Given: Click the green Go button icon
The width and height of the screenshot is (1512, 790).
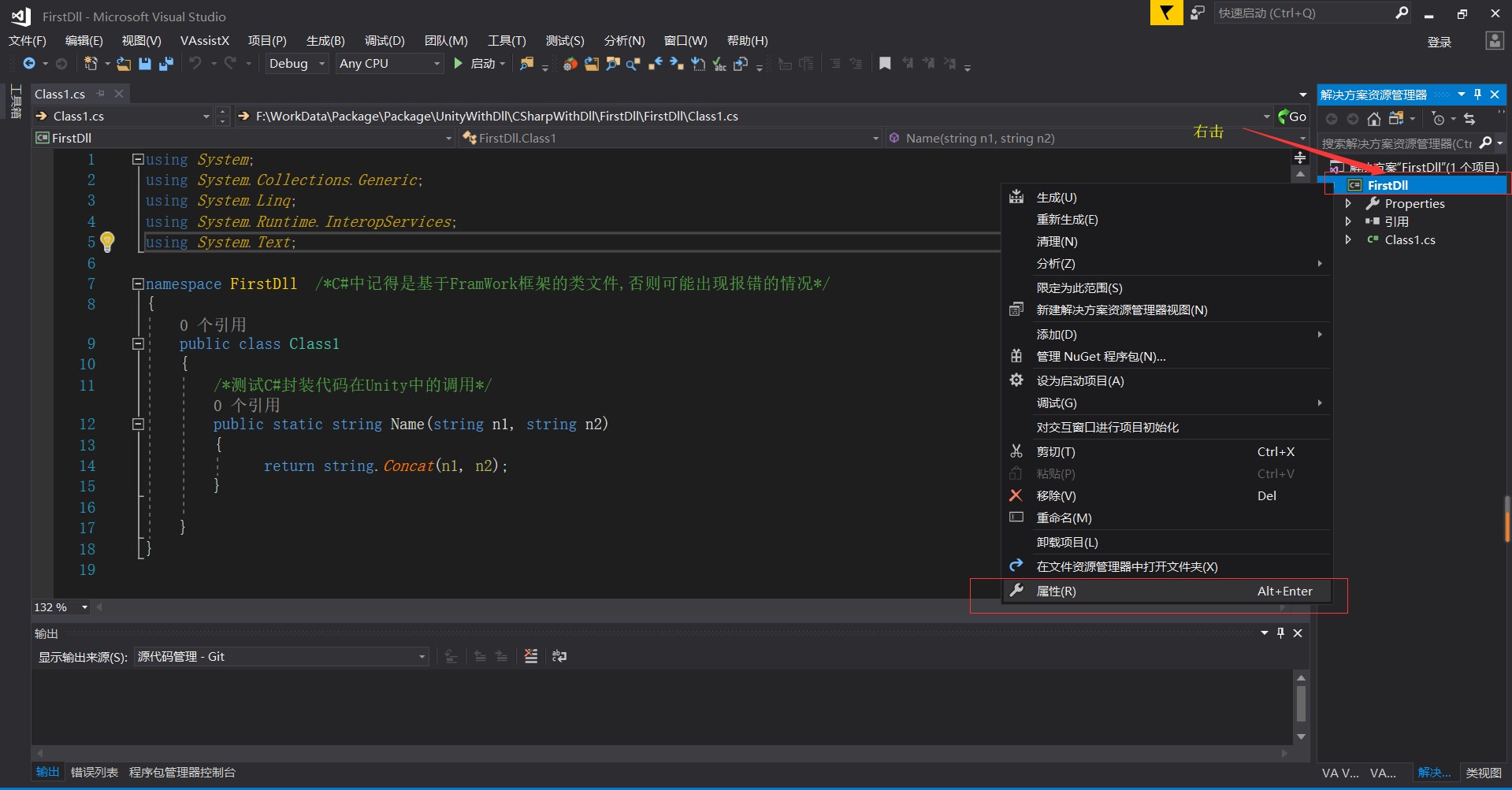Looking at the screenshot, I should [1292, 116].
